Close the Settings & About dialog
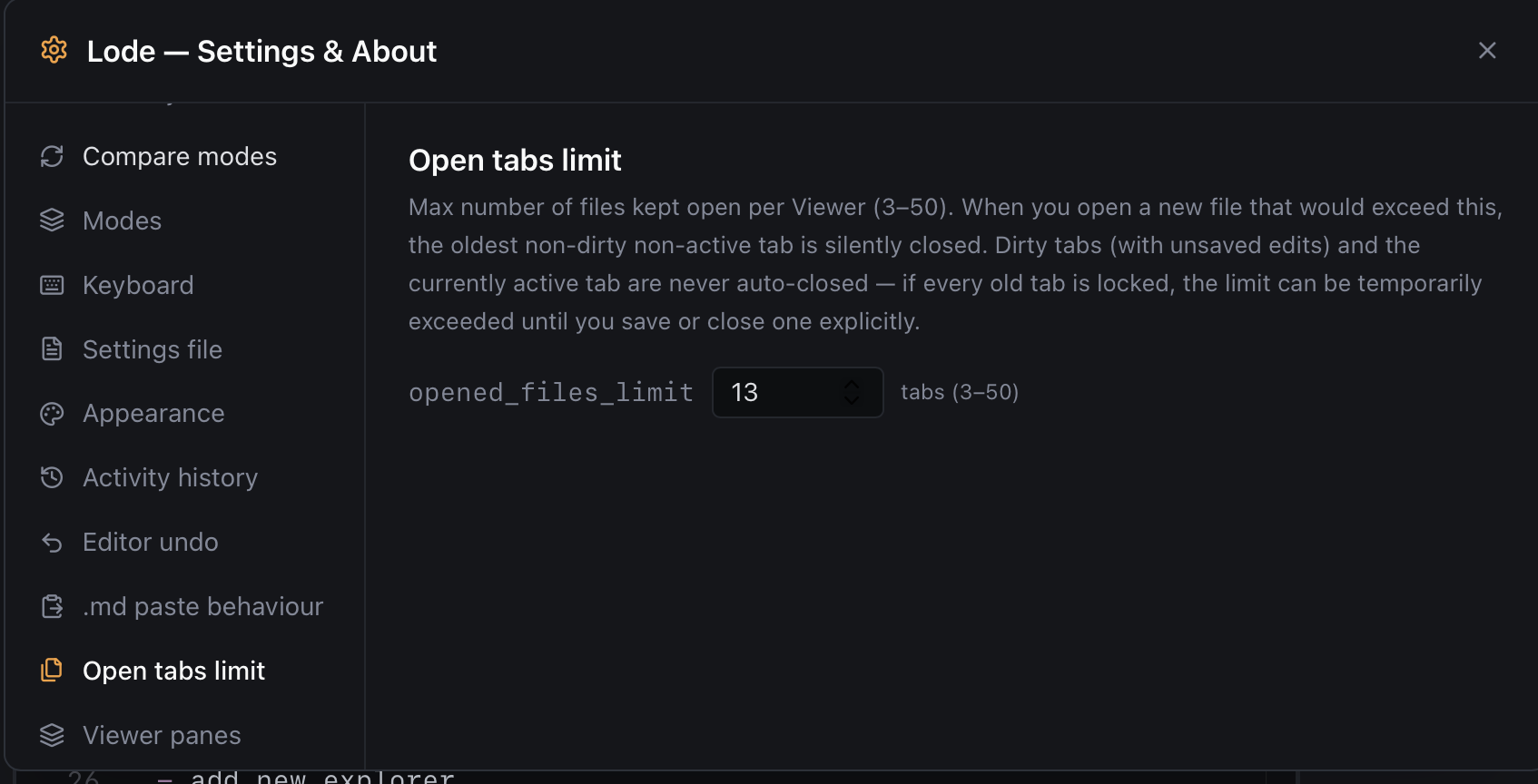 point(1487,51)
